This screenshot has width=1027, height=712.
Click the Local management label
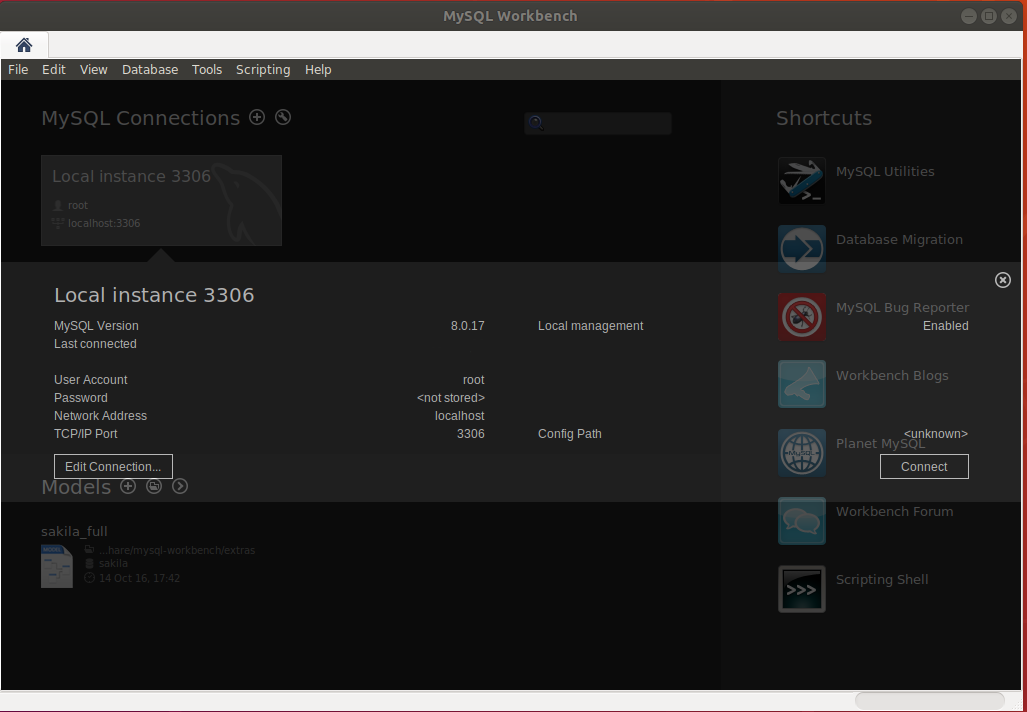click(x=591, y=326)
